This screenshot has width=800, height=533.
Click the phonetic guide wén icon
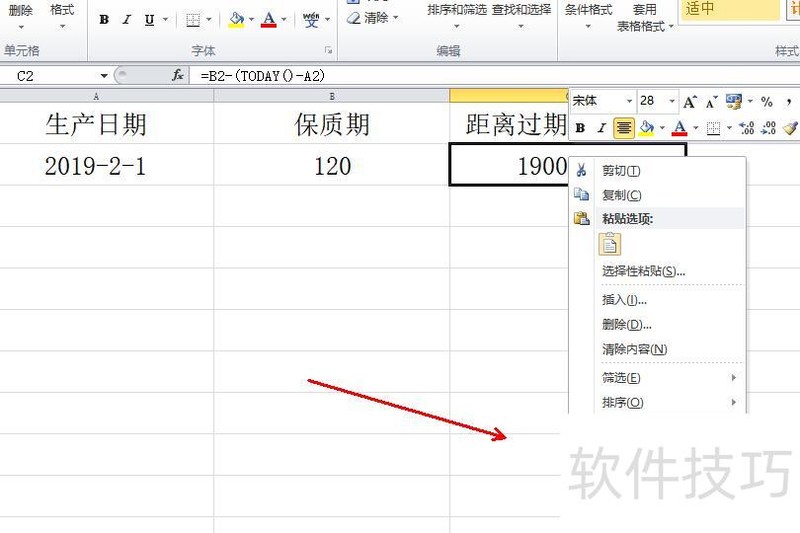311,20
